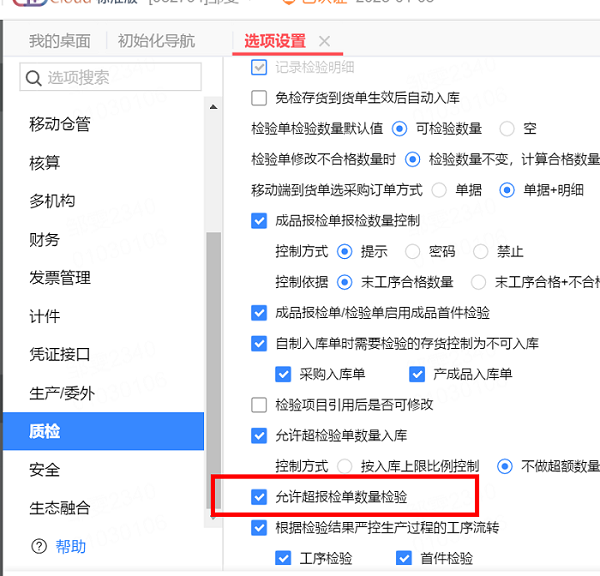Image resolution: width=600 pixels, height=576 pixels.
Task: Uncheck 工序检验 checkbox
Action: click(x=283, y=558)
